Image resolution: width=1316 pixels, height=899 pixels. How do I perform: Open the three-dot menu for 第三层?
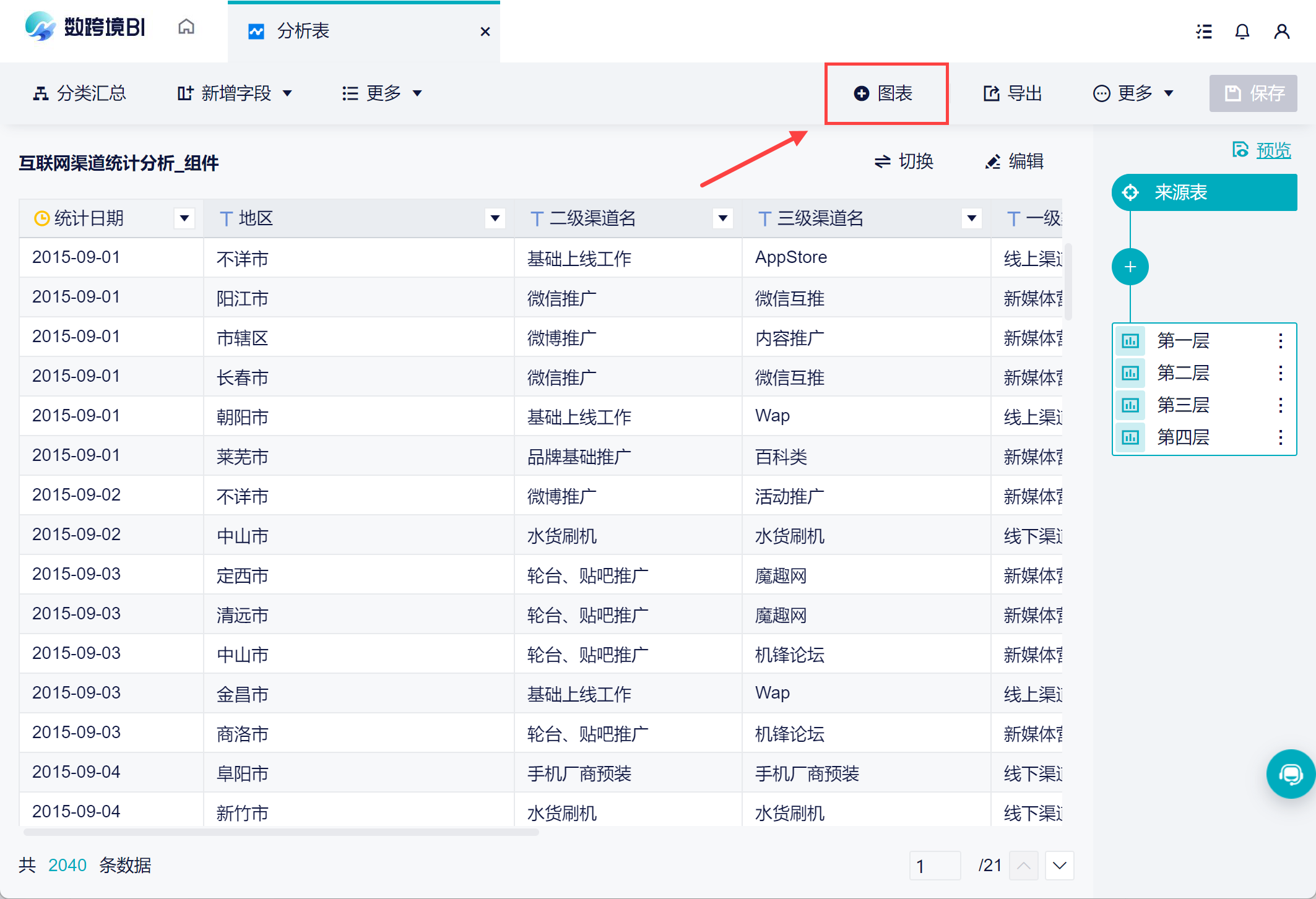(1280, 405)
